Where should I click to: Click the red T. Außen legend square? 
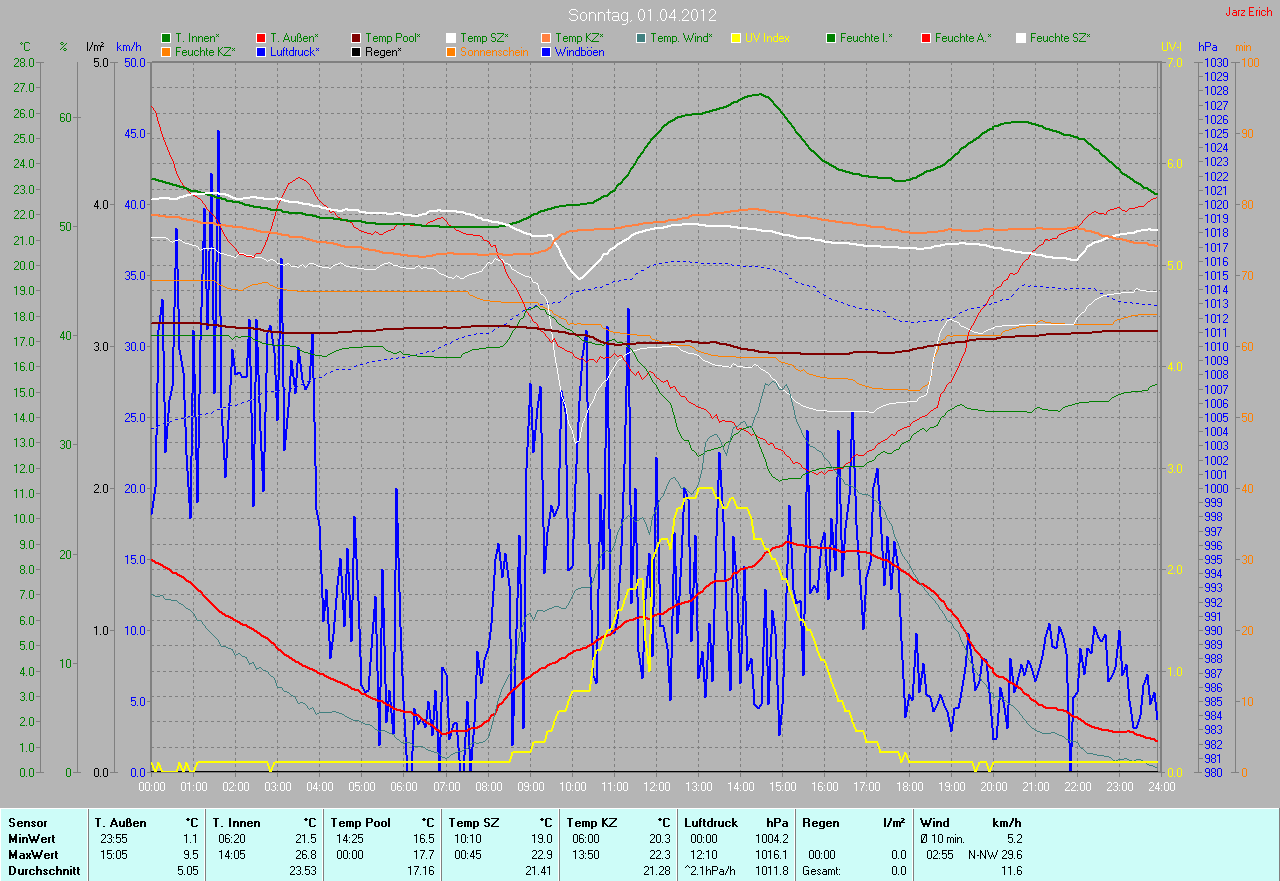(x=261, y=38)
